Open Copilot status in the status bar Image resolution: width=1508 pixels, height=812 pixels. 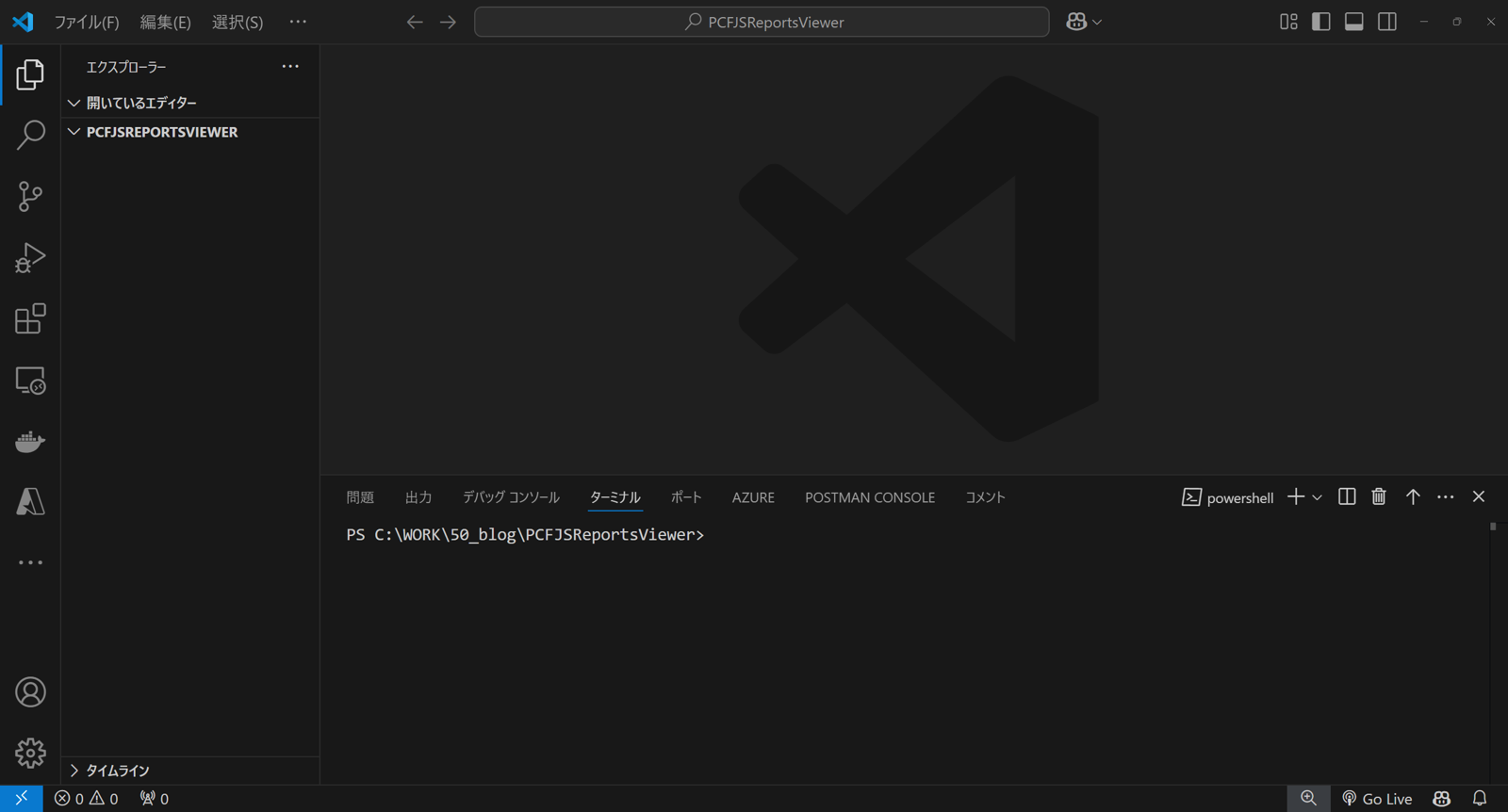[x=1442, y=799]
